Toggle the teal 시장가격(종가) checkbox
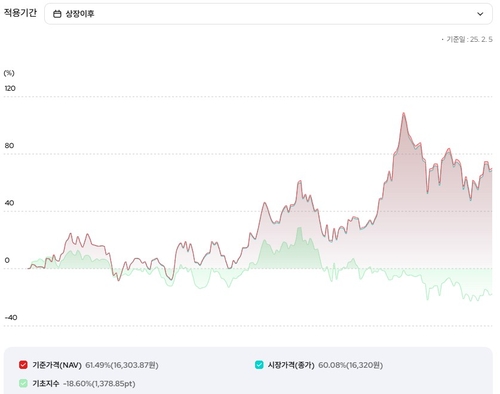This screenshot has width=500, height=394. 259,365
